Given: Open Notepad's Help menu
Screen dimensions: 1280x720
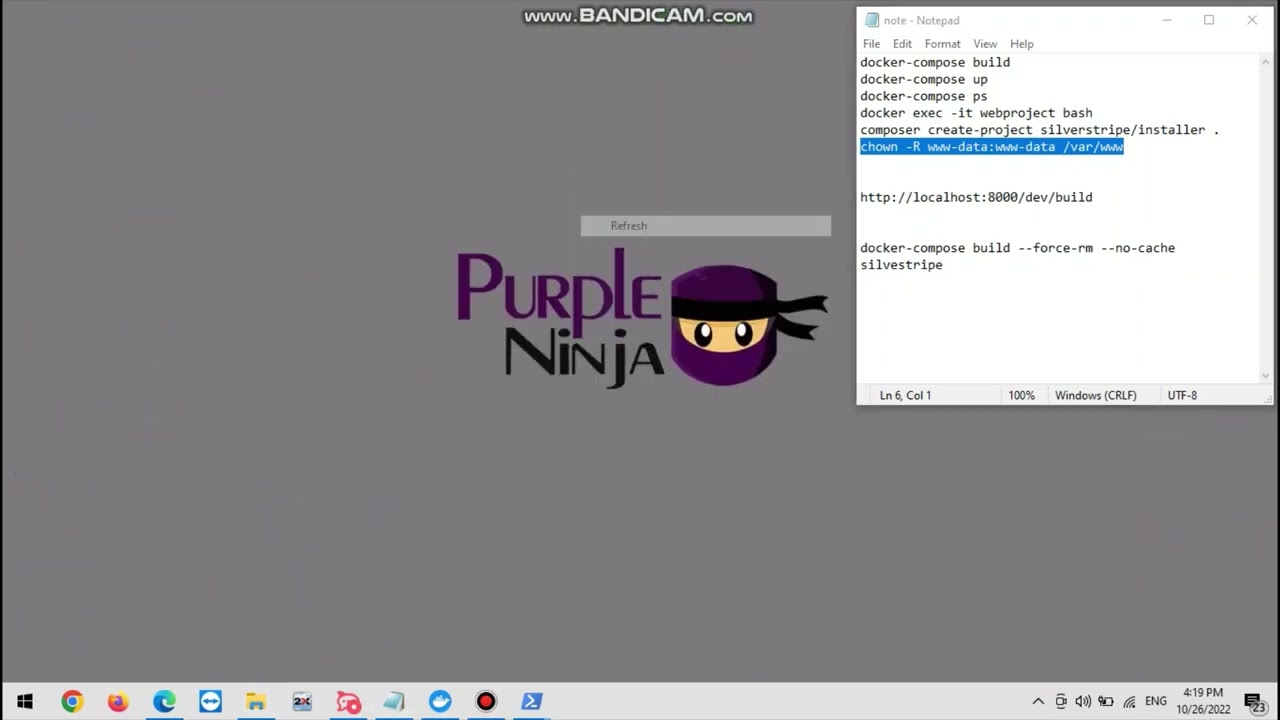Looking at the screenshot, I should pyautogui.click(x=1021, y=44).
